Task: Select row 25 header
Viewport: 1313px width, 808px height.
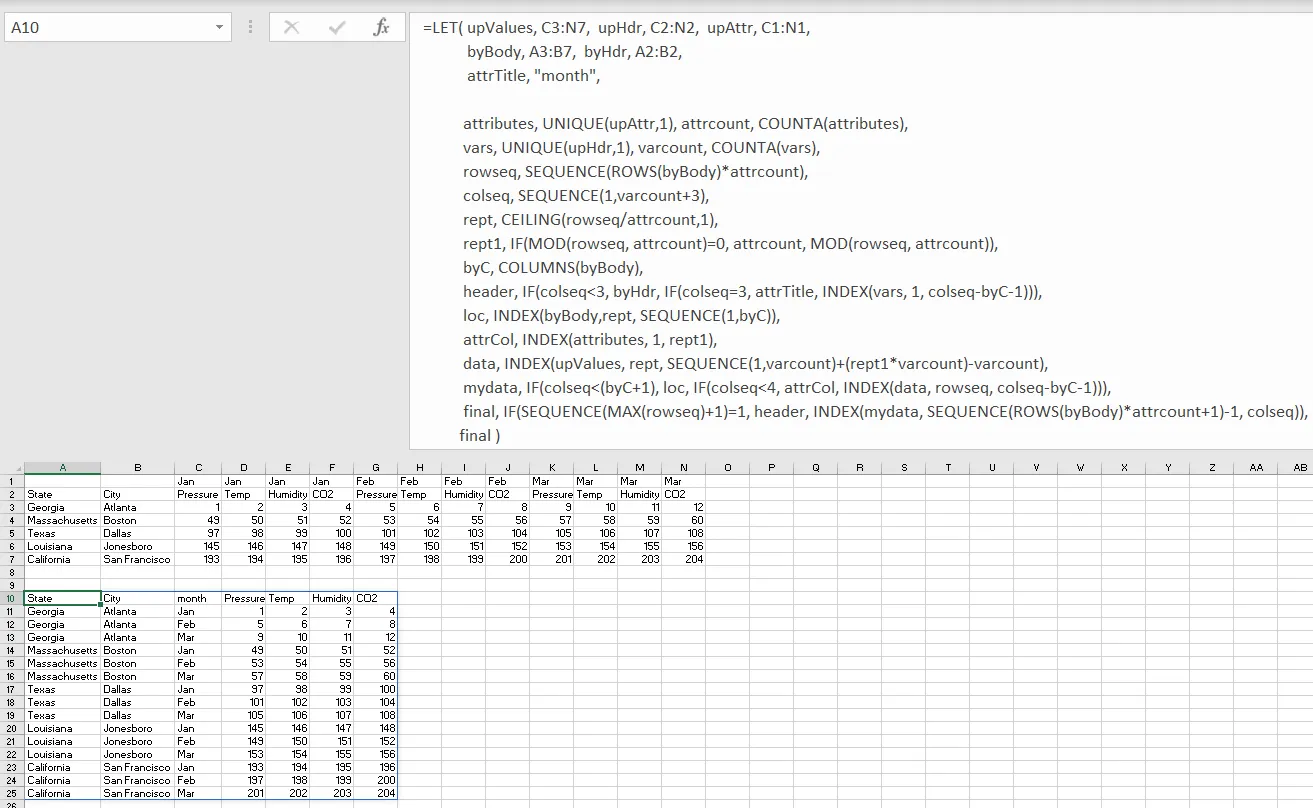Action: point(12,793)
